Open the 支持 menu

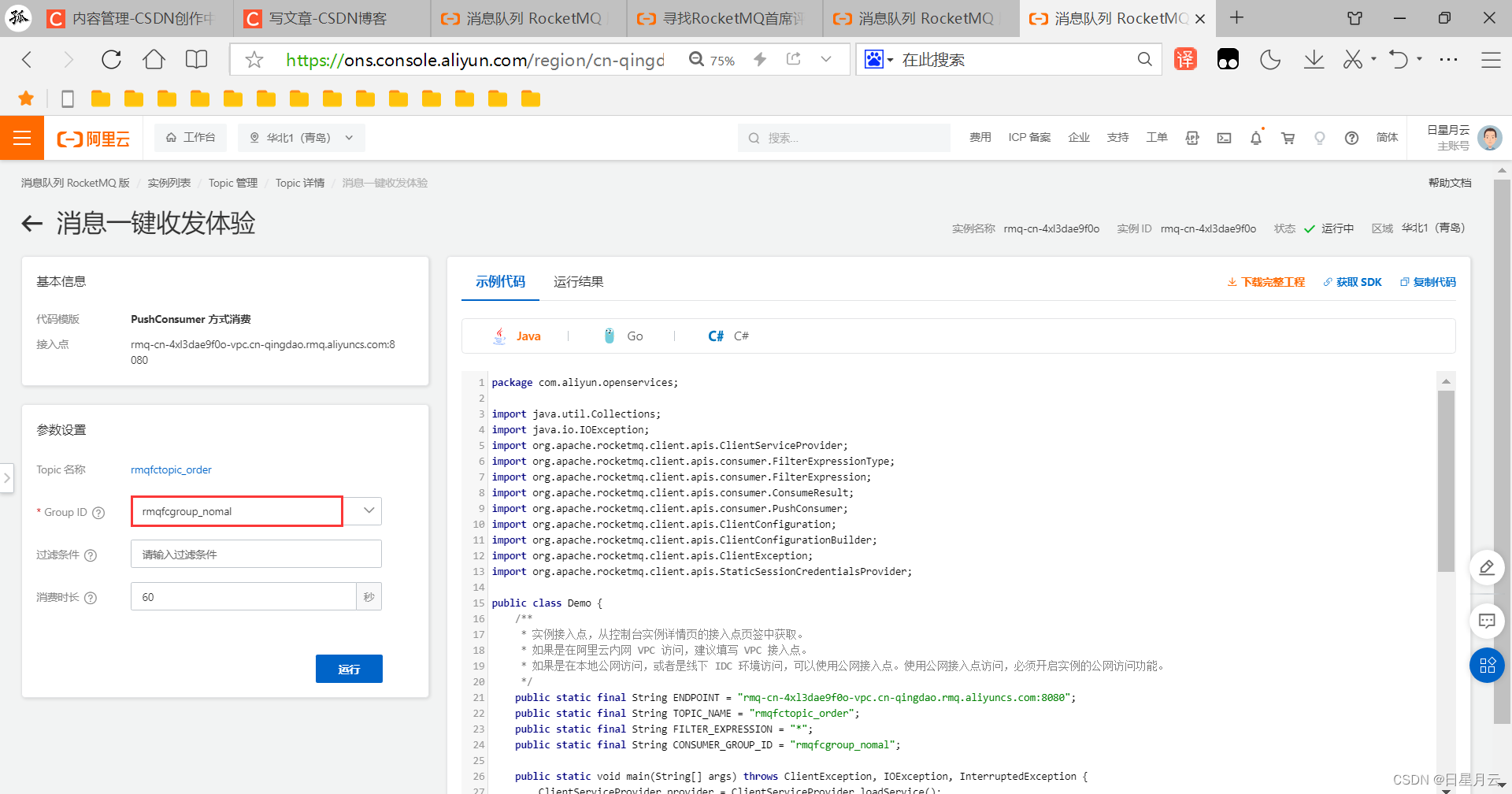click(1117, 137)
